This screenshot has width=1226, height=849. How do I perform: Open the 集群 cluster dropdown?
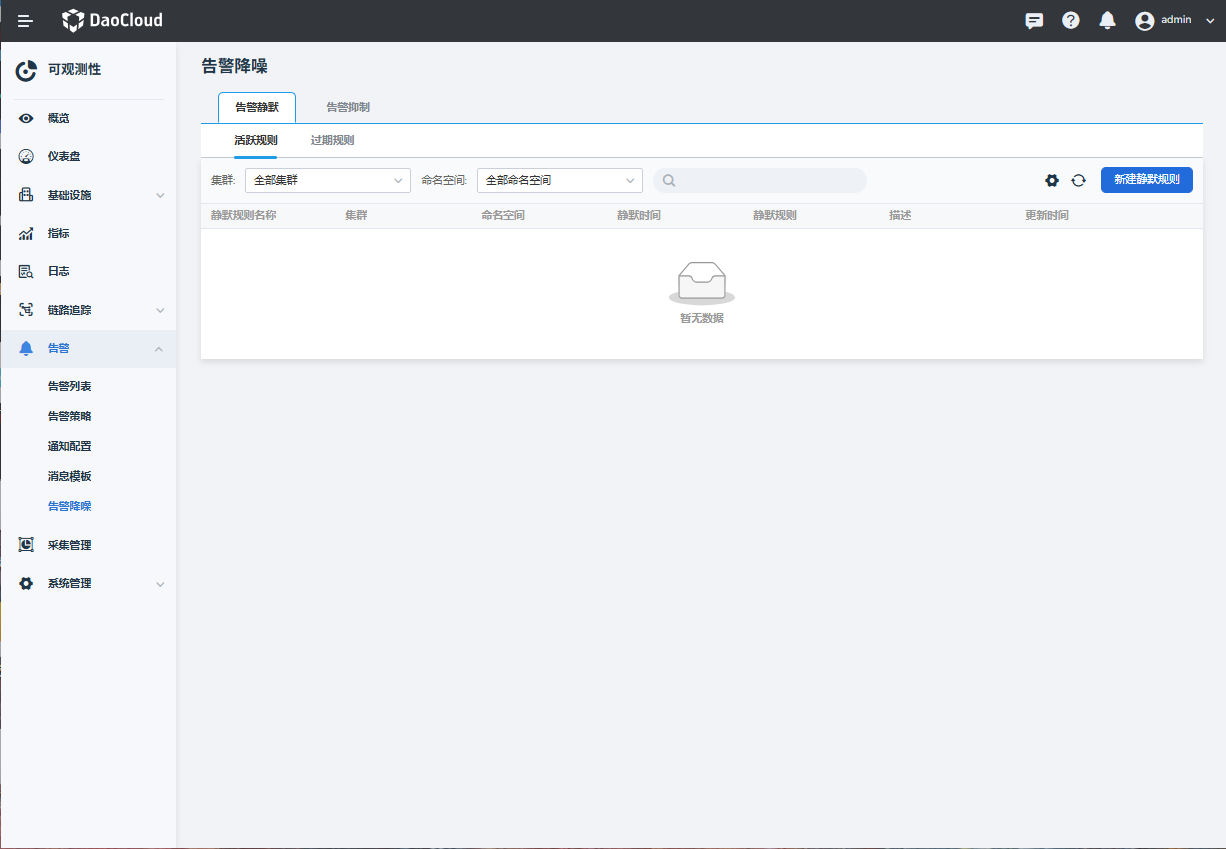(327, 180)
